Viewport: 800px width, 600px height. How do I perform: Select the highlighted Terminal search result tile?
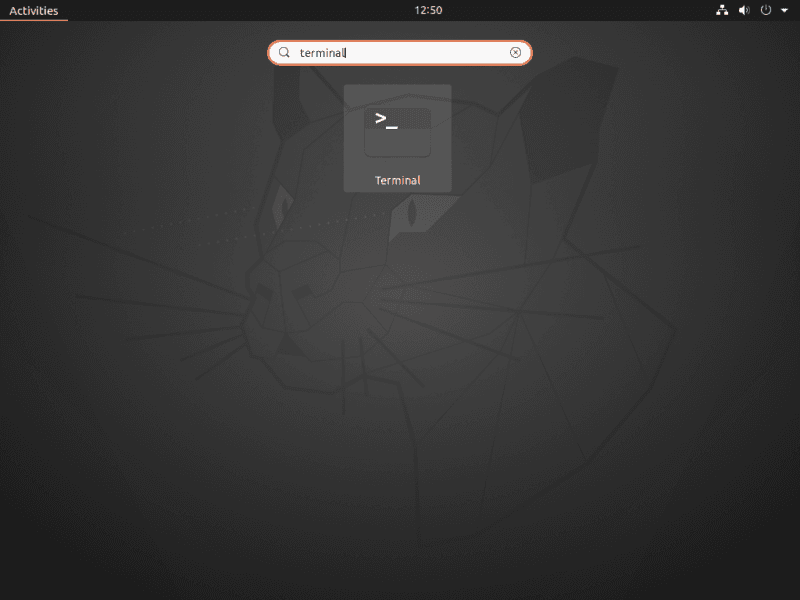[397, 138]
